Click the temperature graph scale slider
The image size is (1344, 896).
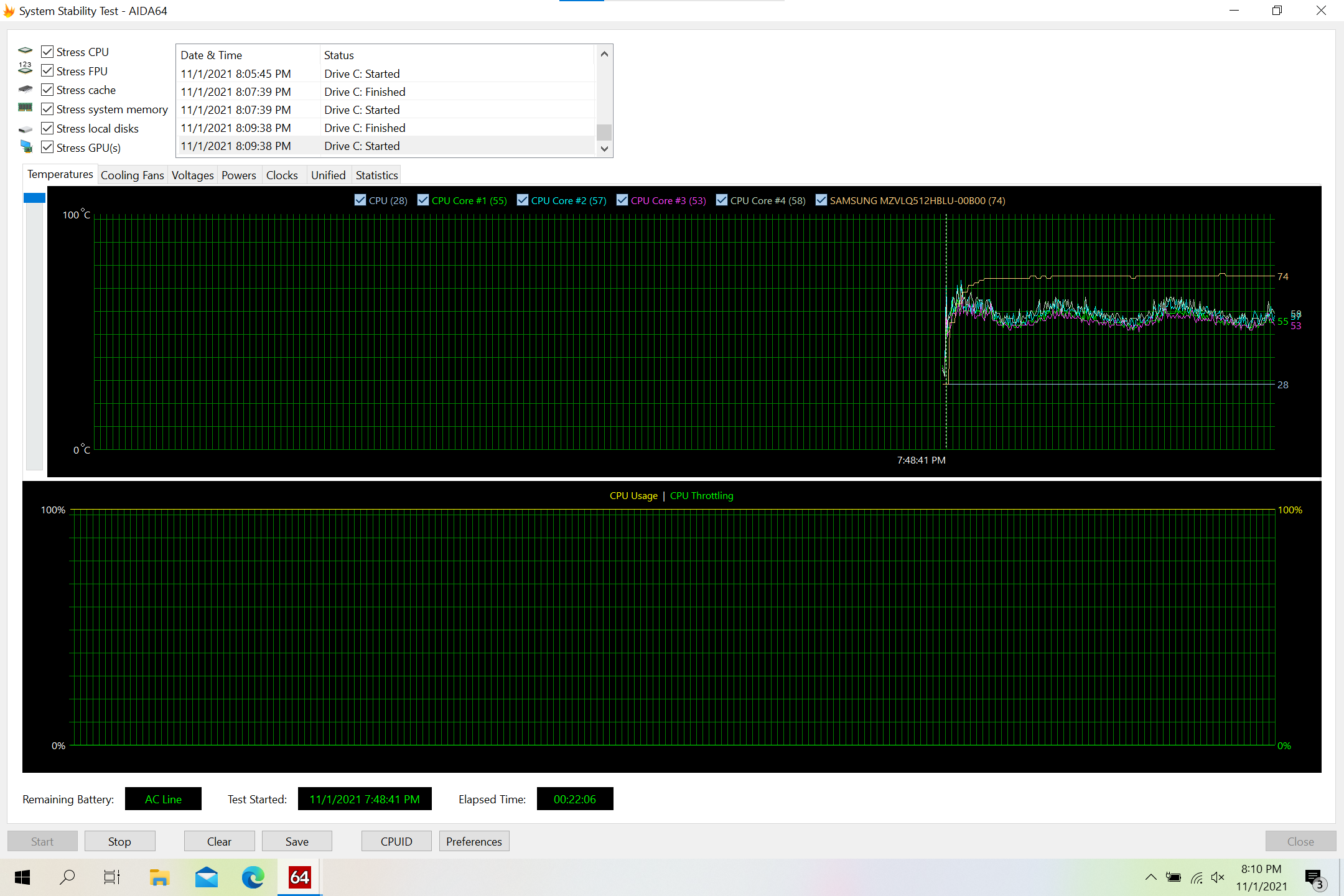(x=34, y=198)
